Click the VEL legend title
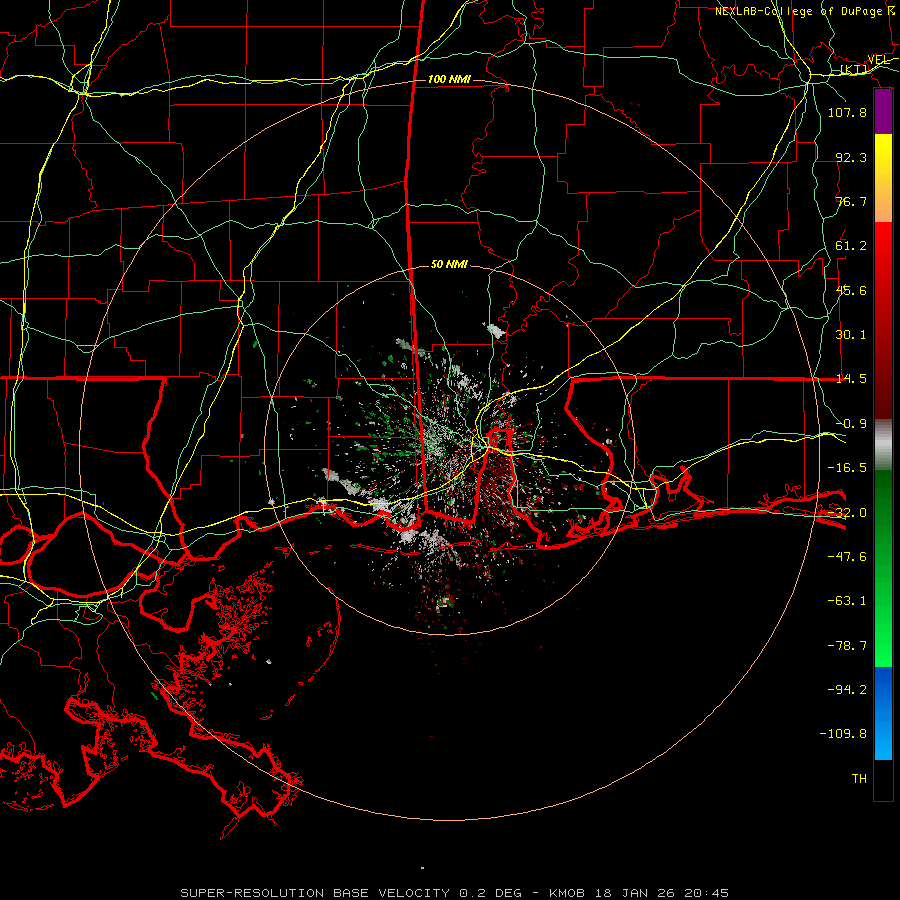The width and height of the screenshot is (900, 900). pos(878,59)
